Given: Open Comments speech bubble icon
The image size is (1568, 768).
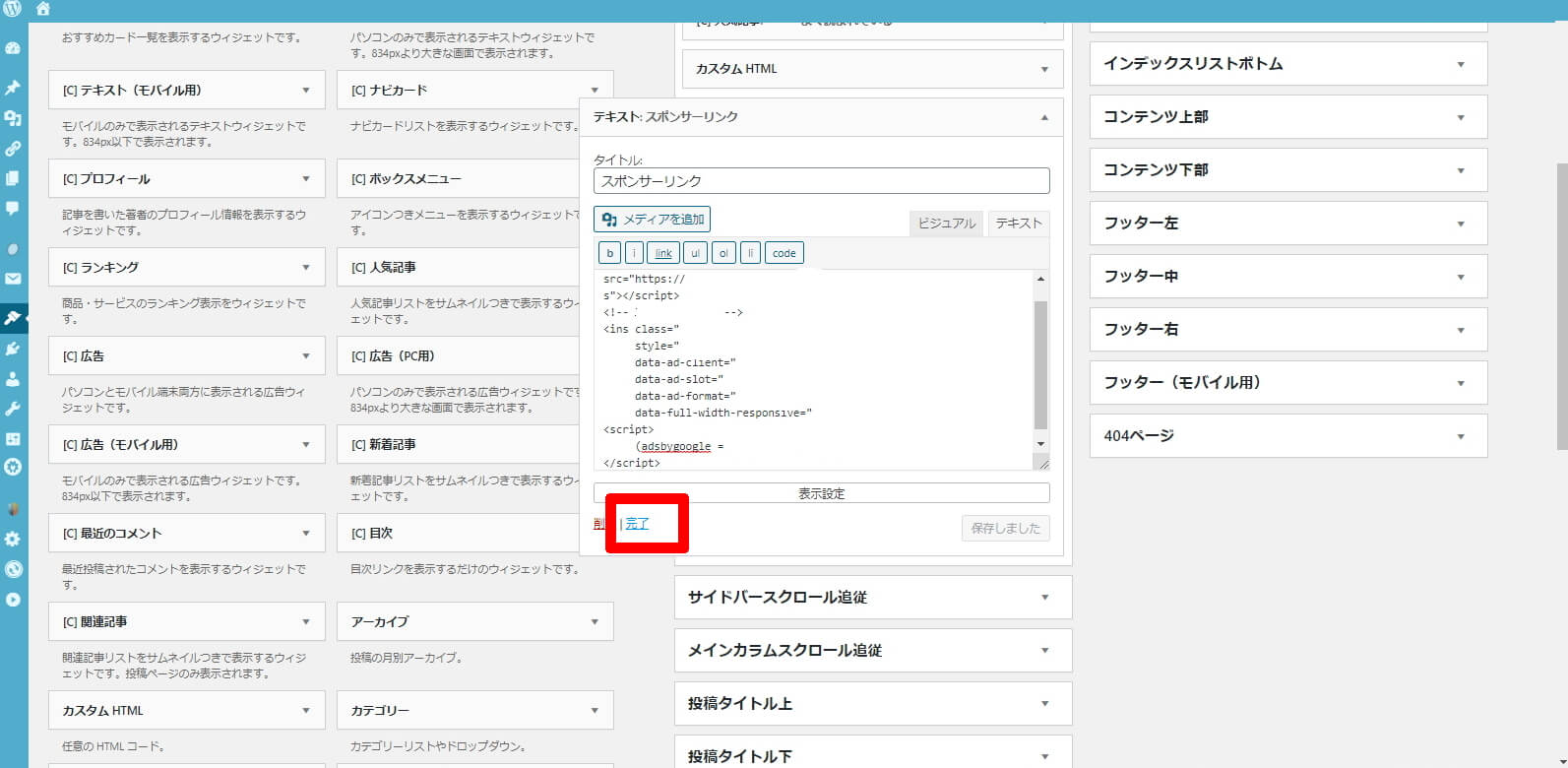Looking at the screenshot, I should click(x=13, y=209).
